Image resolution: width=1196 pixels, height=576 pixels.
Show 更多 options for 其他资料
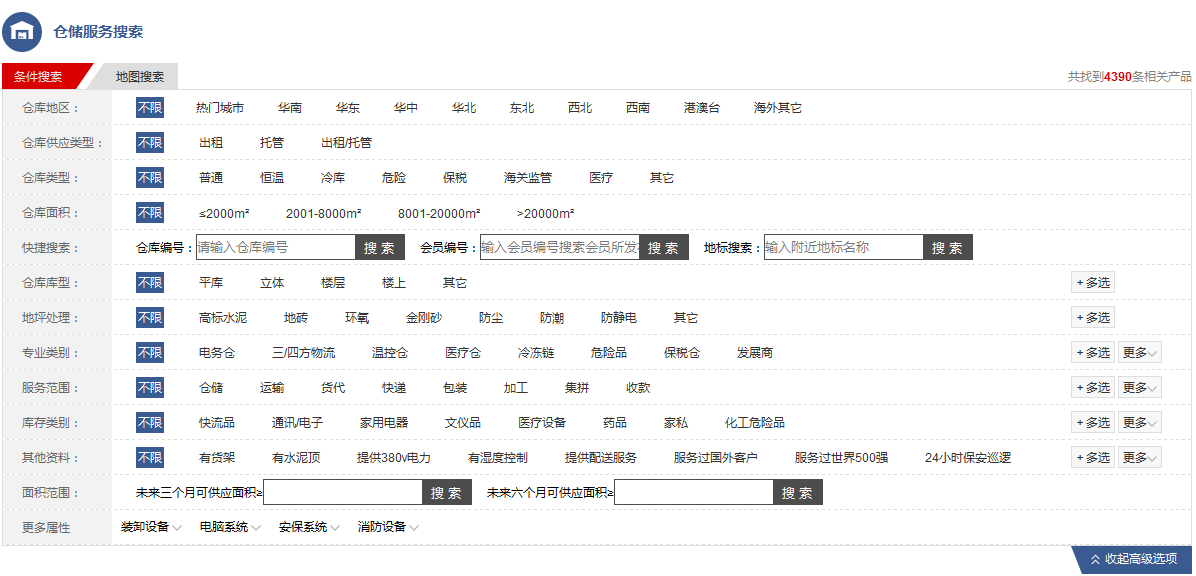click(x=1139, y=458)
